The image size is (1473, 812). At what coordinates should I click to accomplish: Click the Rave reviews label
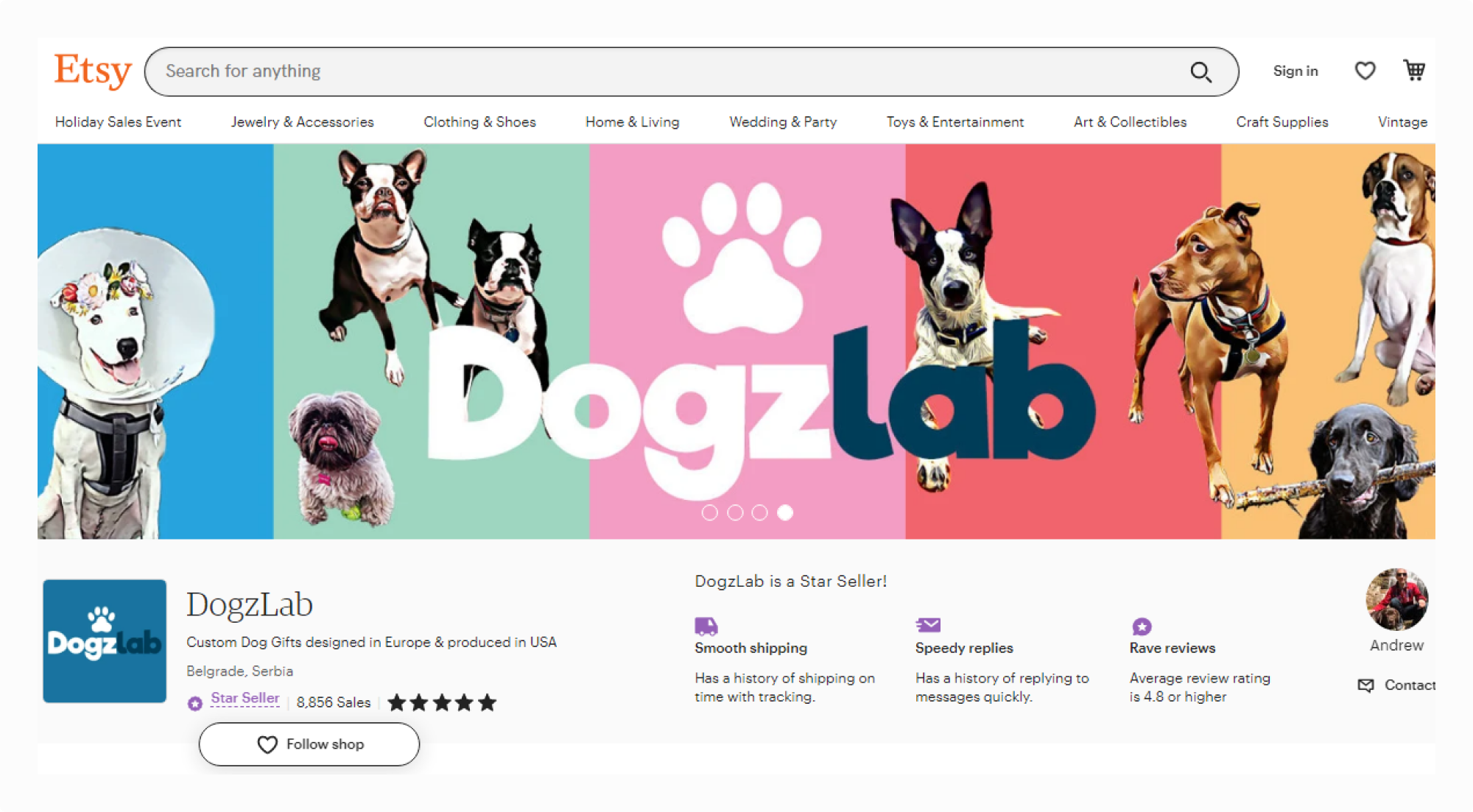(1173, 649)
